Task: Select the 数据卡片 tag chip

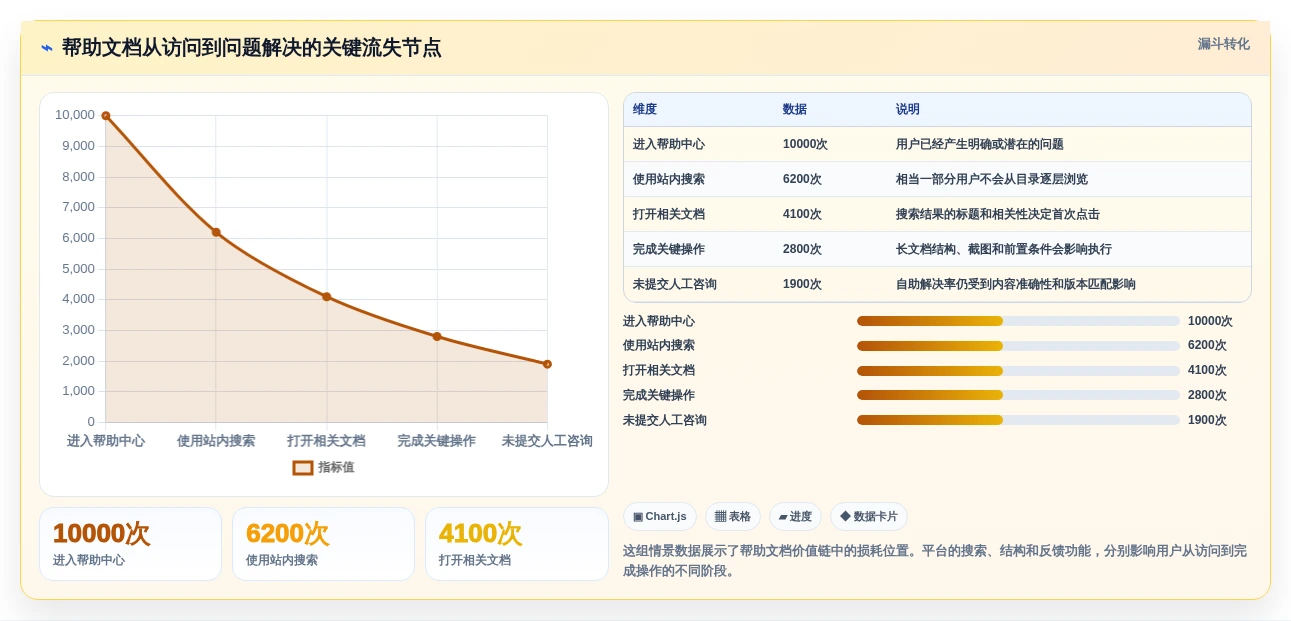Action: 869,516
